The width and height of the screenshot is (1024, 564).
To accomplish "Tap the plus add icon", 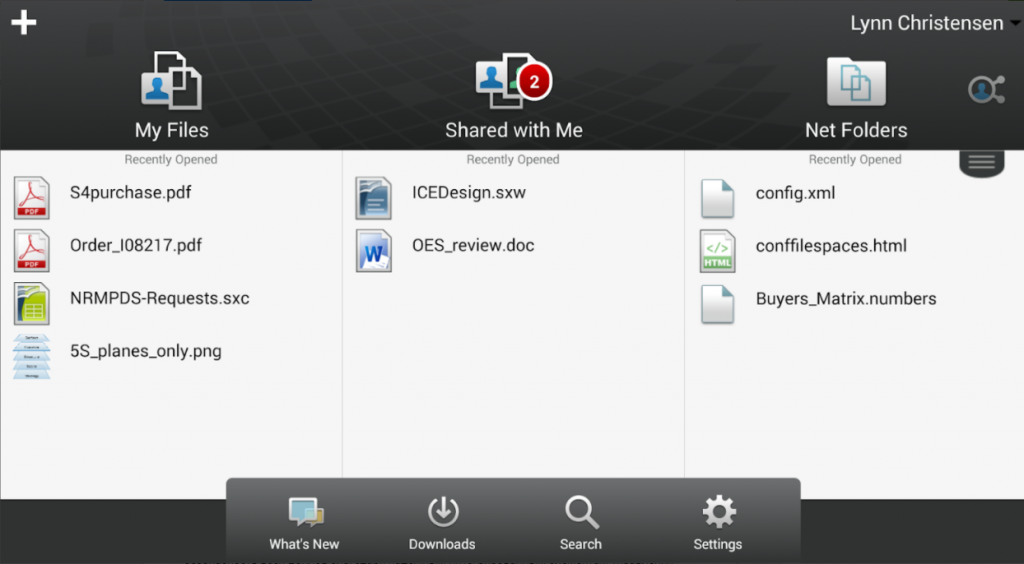I will (x=24, y=23).
